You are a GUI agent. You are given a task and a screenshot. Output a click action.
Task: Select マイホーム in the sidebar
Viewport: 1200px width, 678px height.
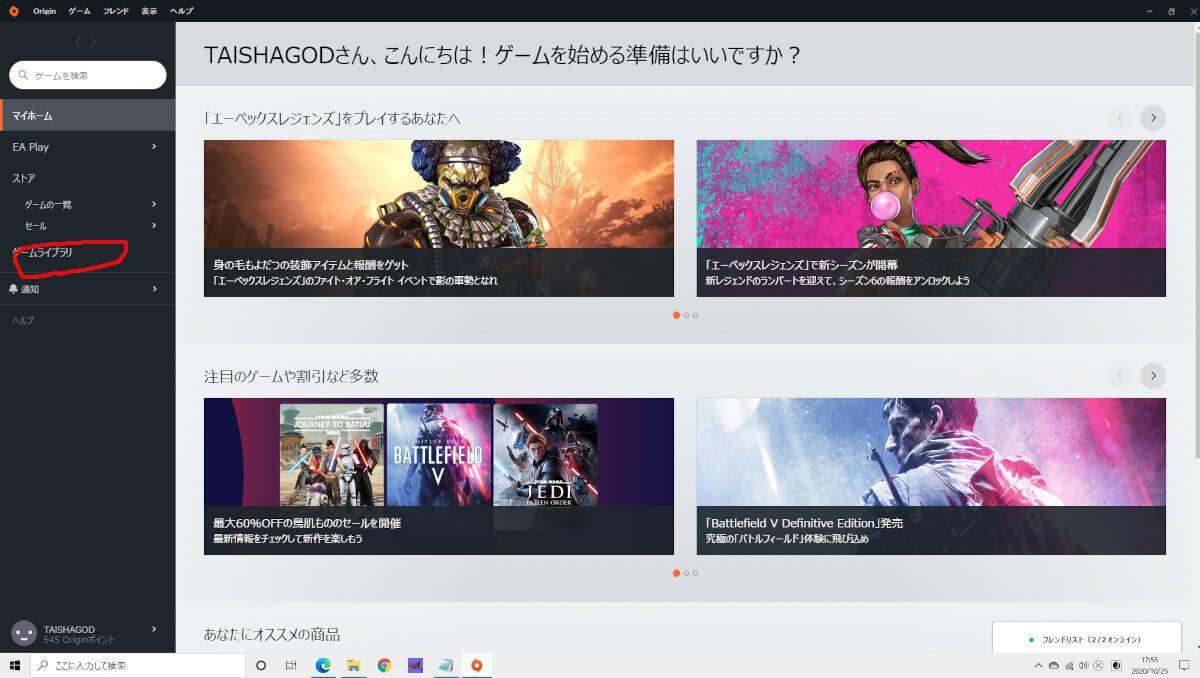tap(88, 116)
